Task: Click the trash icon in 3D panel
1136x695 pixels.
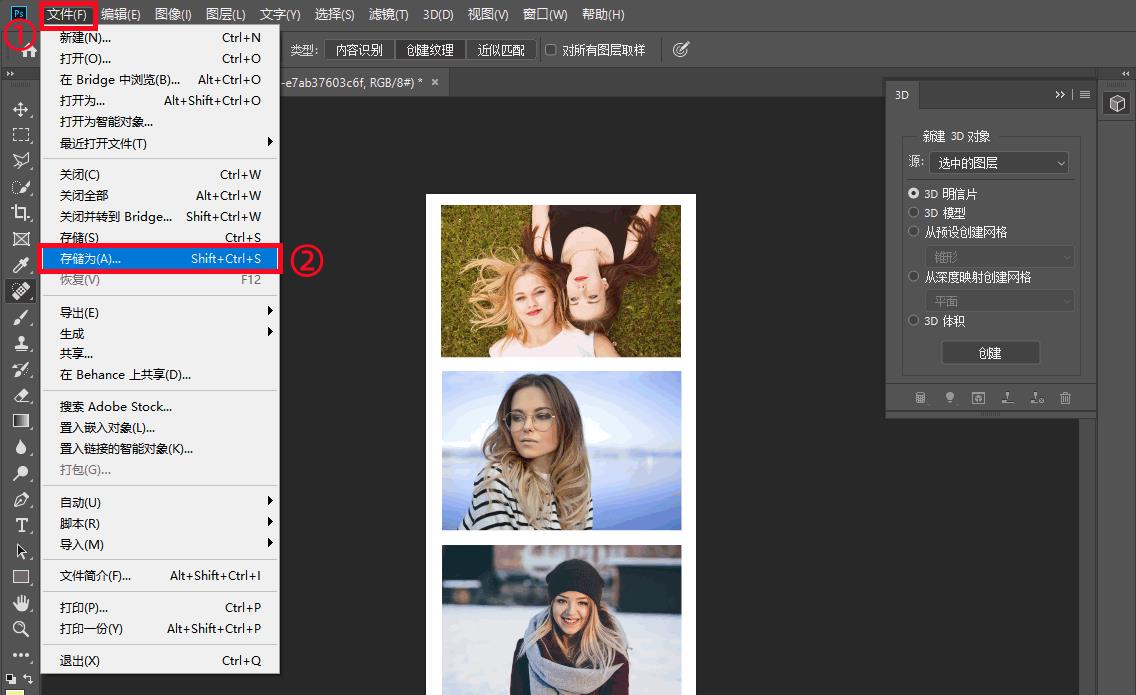Action: [1065, 398]
